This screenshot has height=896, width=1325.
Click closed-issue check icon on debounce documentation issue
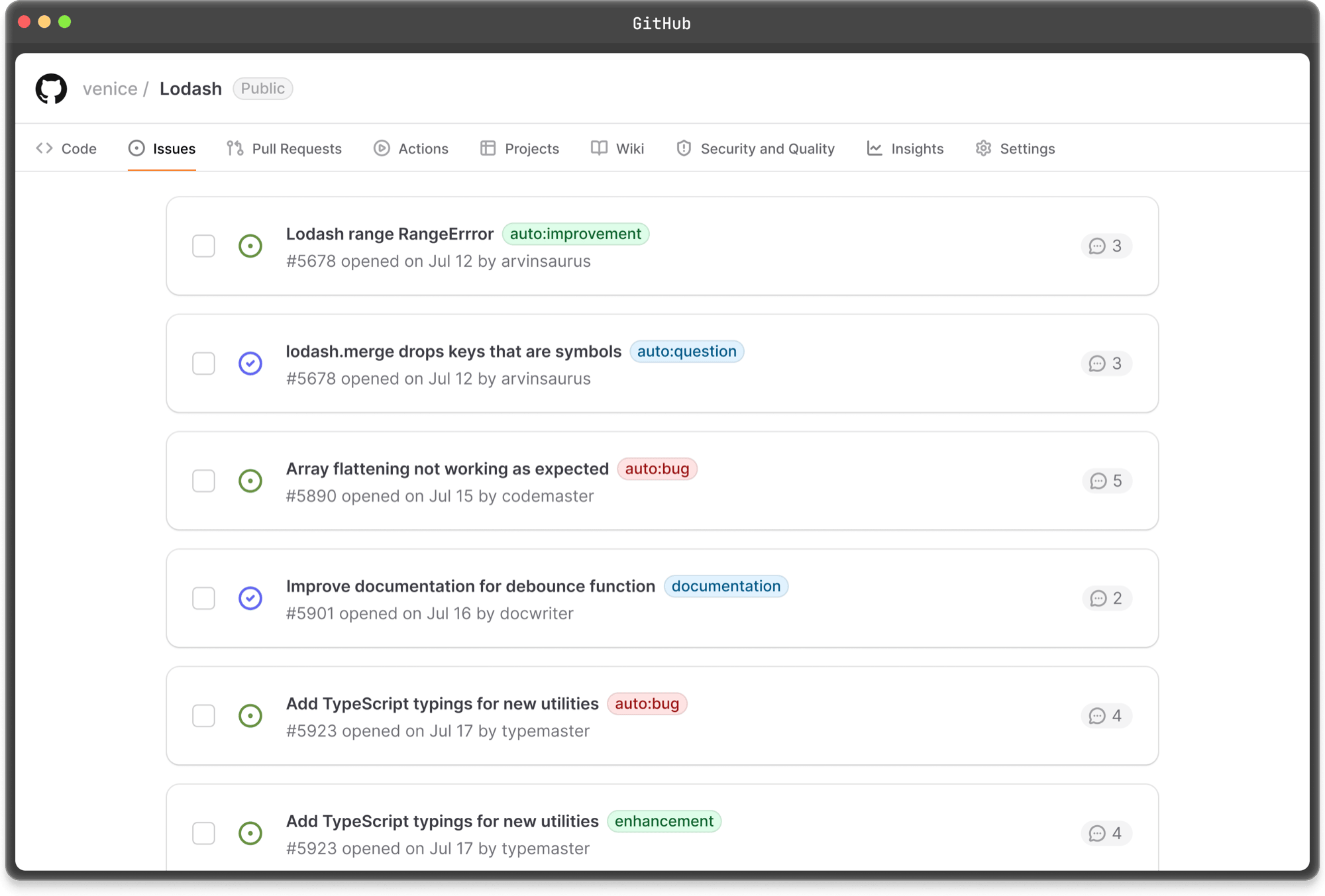(250, 598)
